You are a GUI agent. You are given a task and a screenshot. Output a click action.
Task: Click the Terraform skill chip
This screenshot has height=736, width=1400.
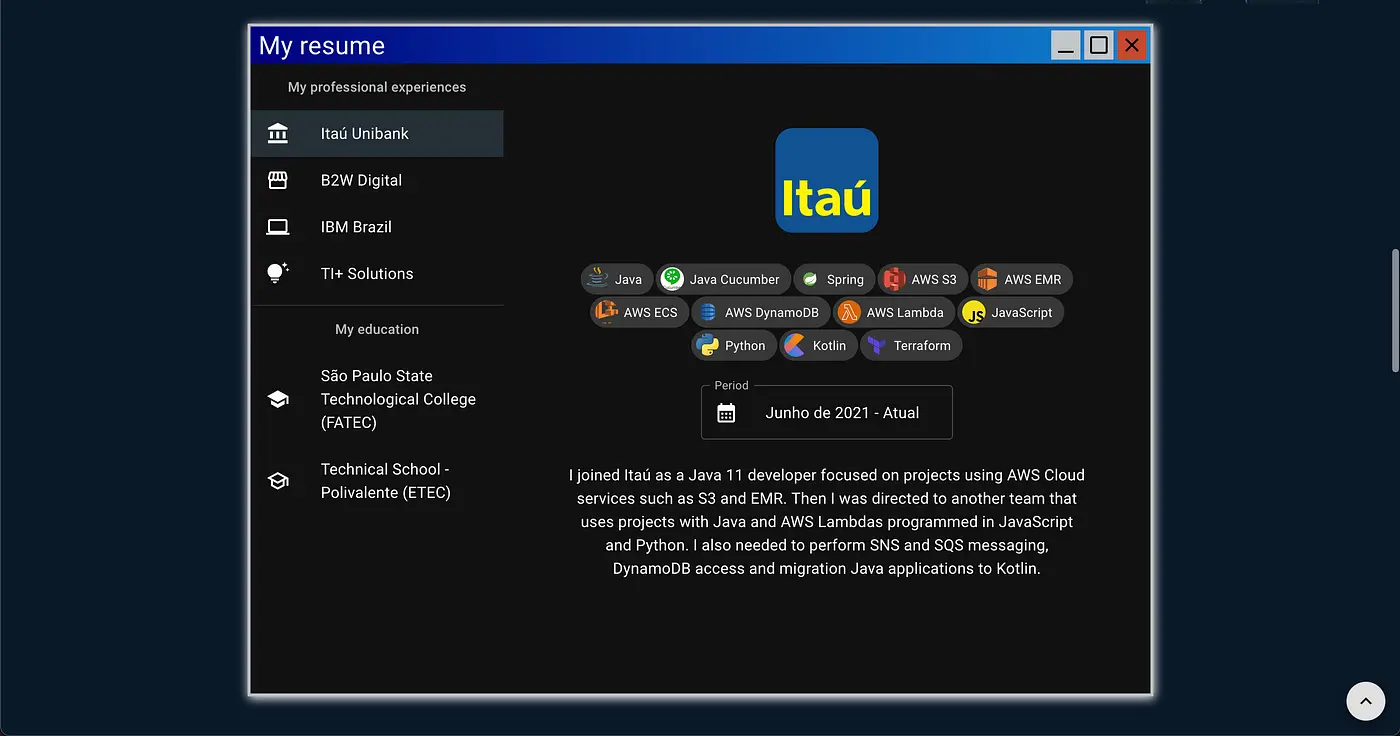911,346
